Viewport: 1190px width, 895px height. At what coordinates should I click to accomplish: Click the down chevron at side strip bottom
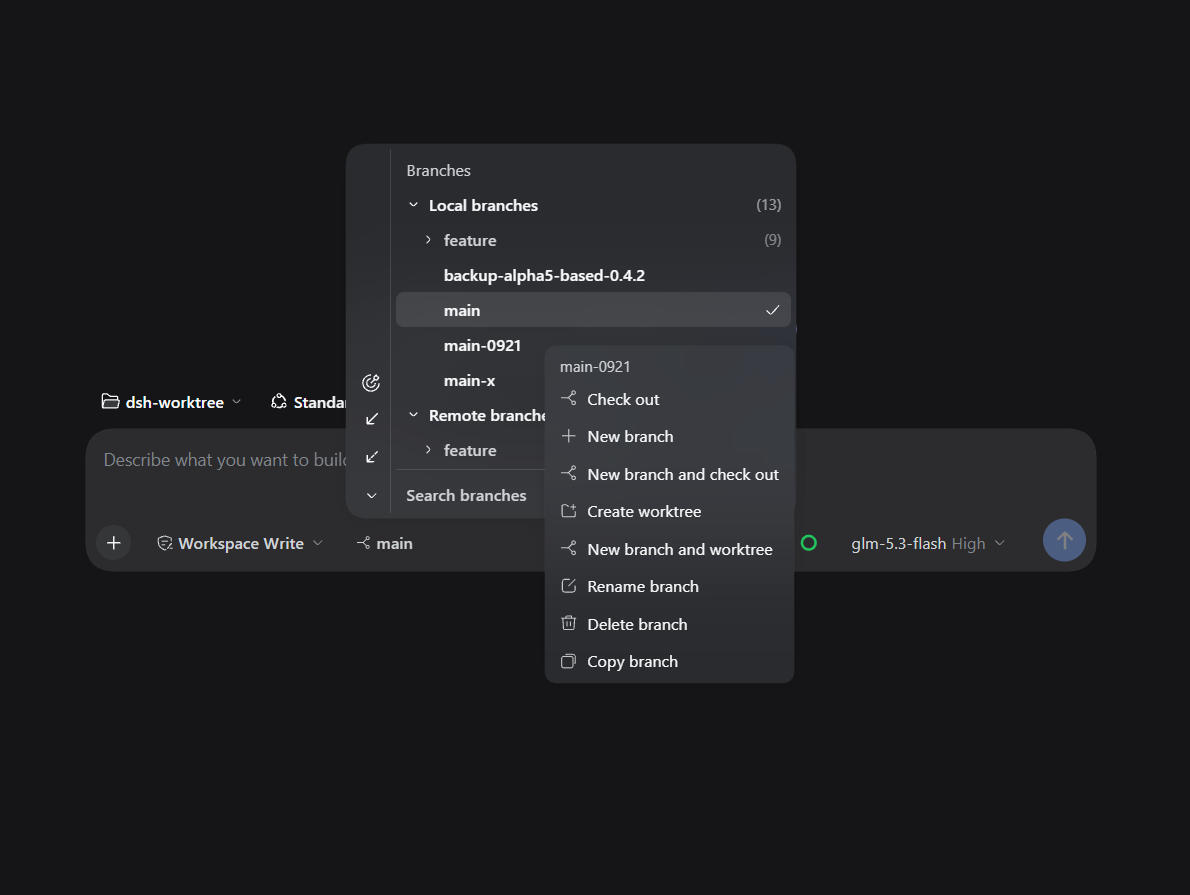372,496
